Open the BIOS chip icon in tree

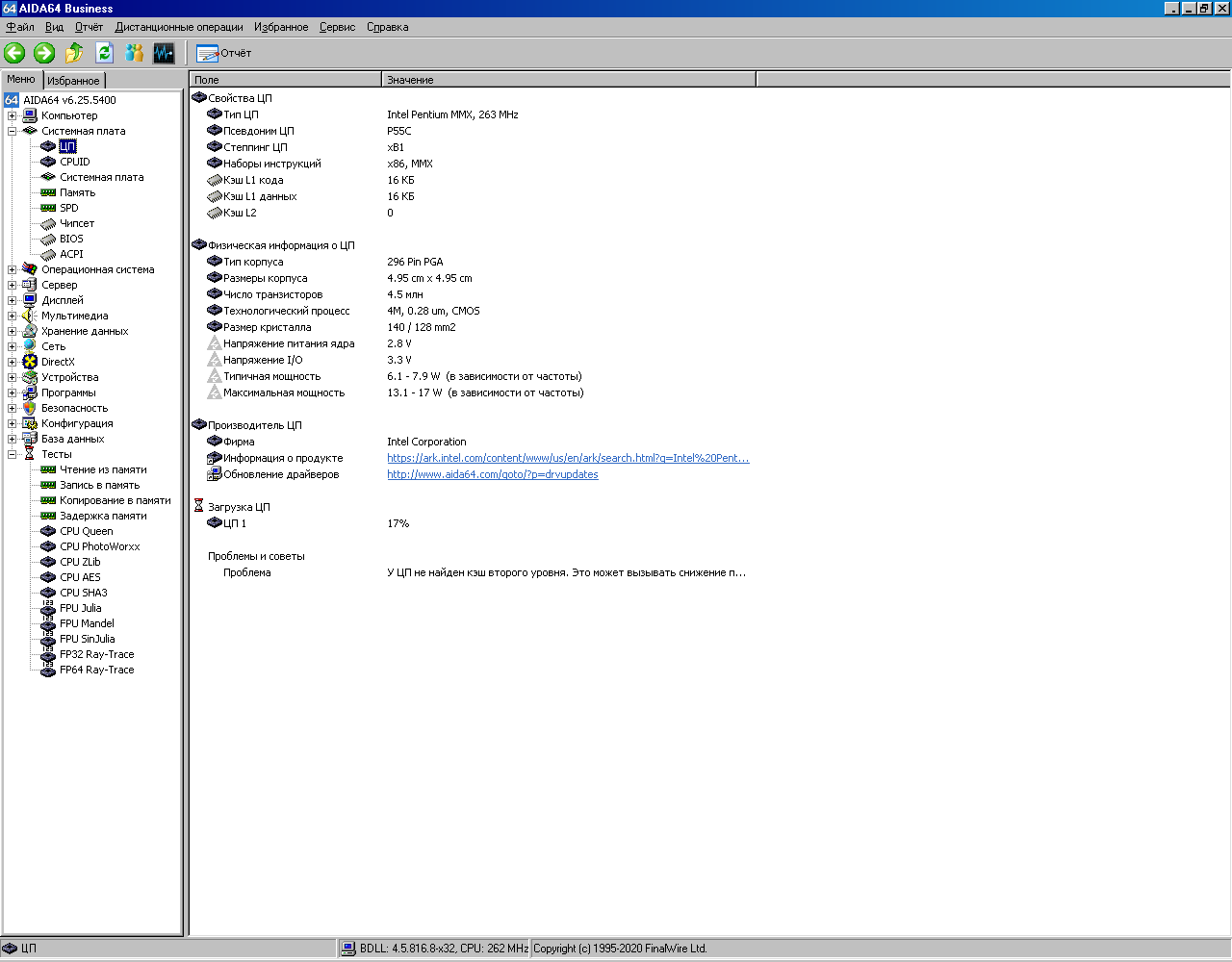click(x=48, y=239)
